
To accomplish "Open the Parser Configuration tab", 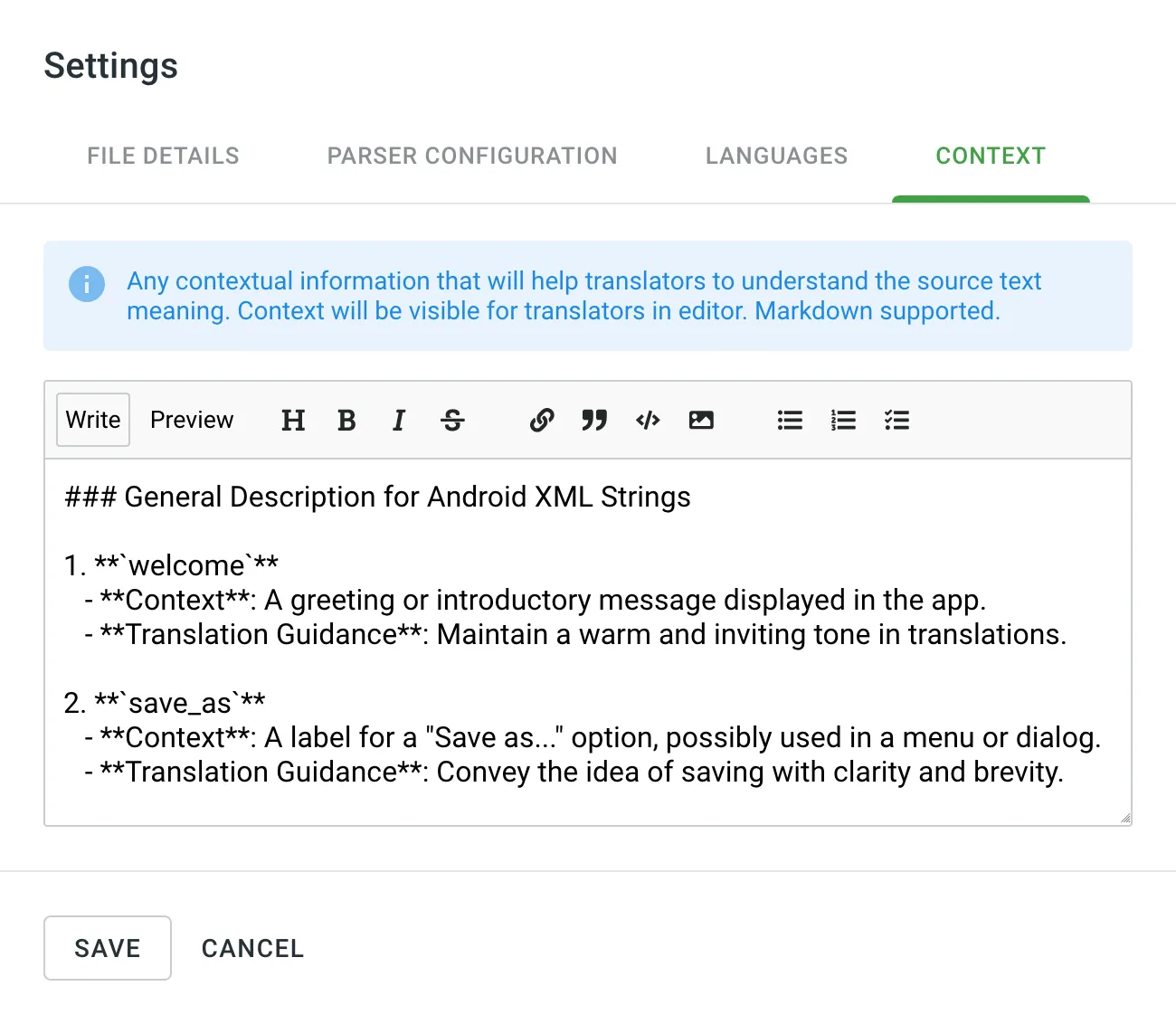I will pos(471,156).
